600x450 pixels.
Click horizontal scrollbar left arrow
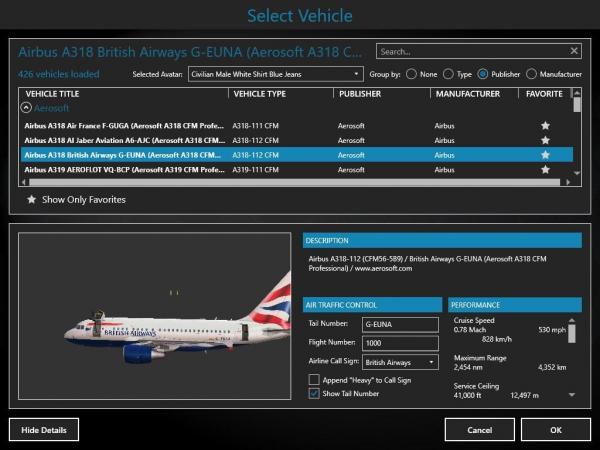[x=24, y=182]
